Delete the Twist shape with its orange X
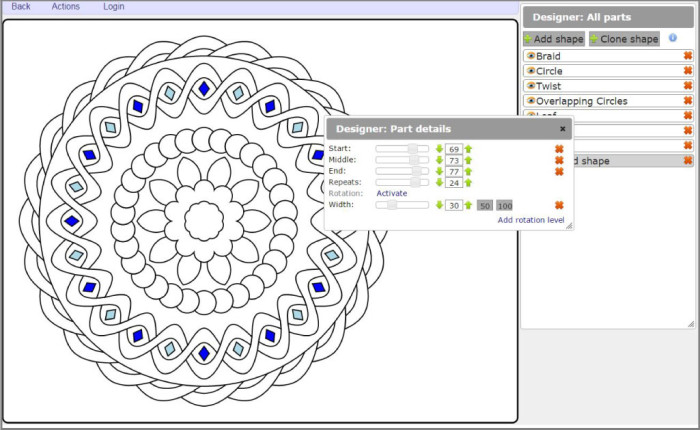 pos(688,85)
